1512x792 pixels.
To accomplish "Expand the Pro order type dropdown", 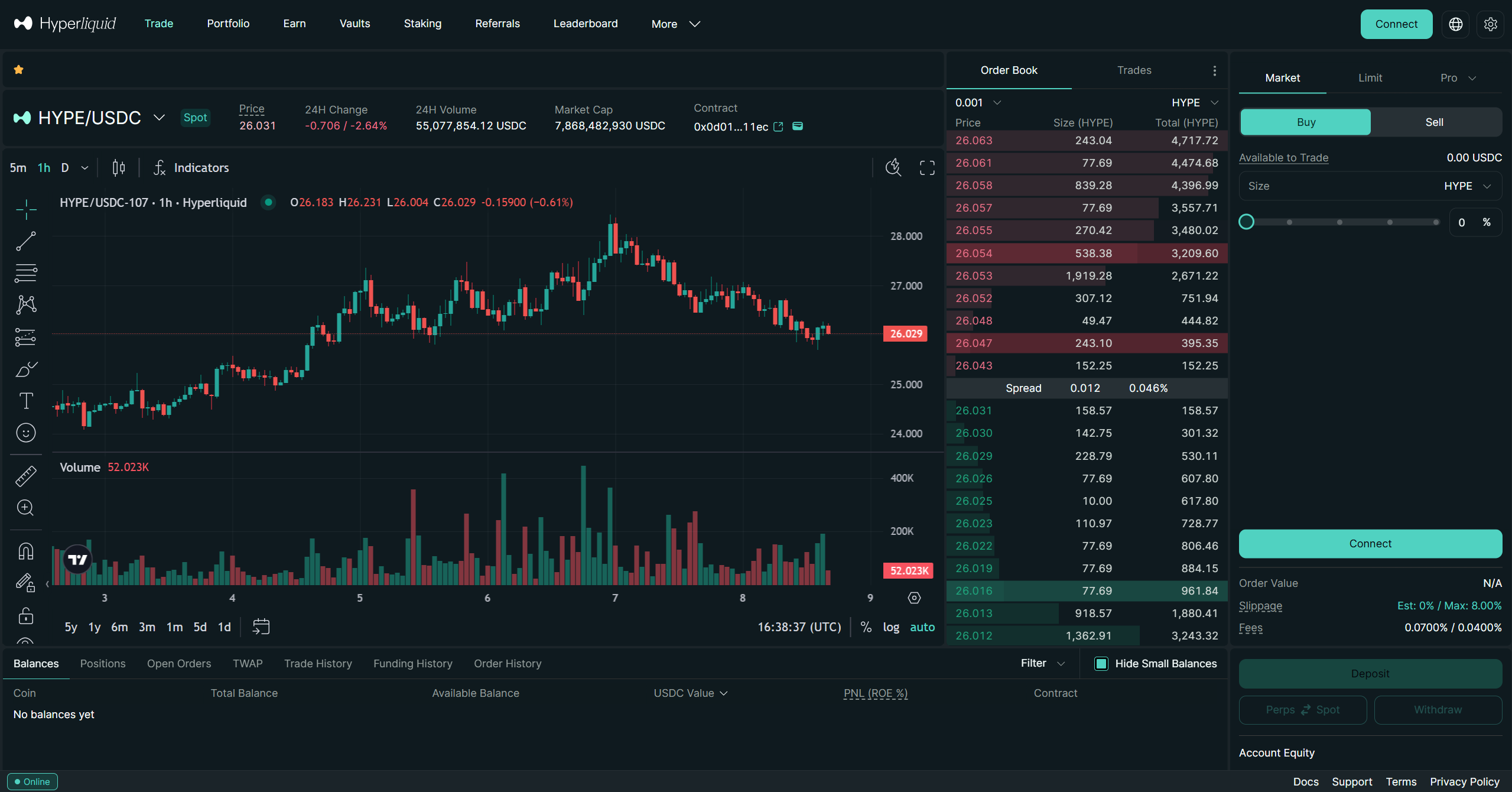I will (1458, 78).
